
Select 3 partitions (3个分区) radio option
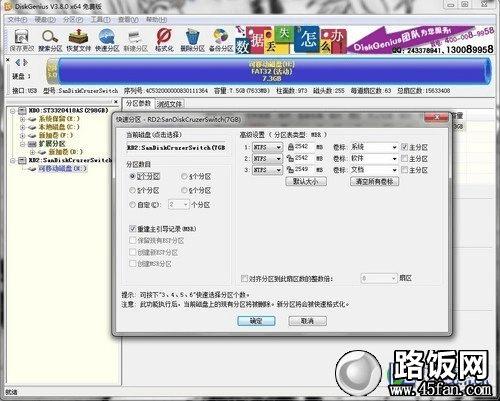(133, 176)
